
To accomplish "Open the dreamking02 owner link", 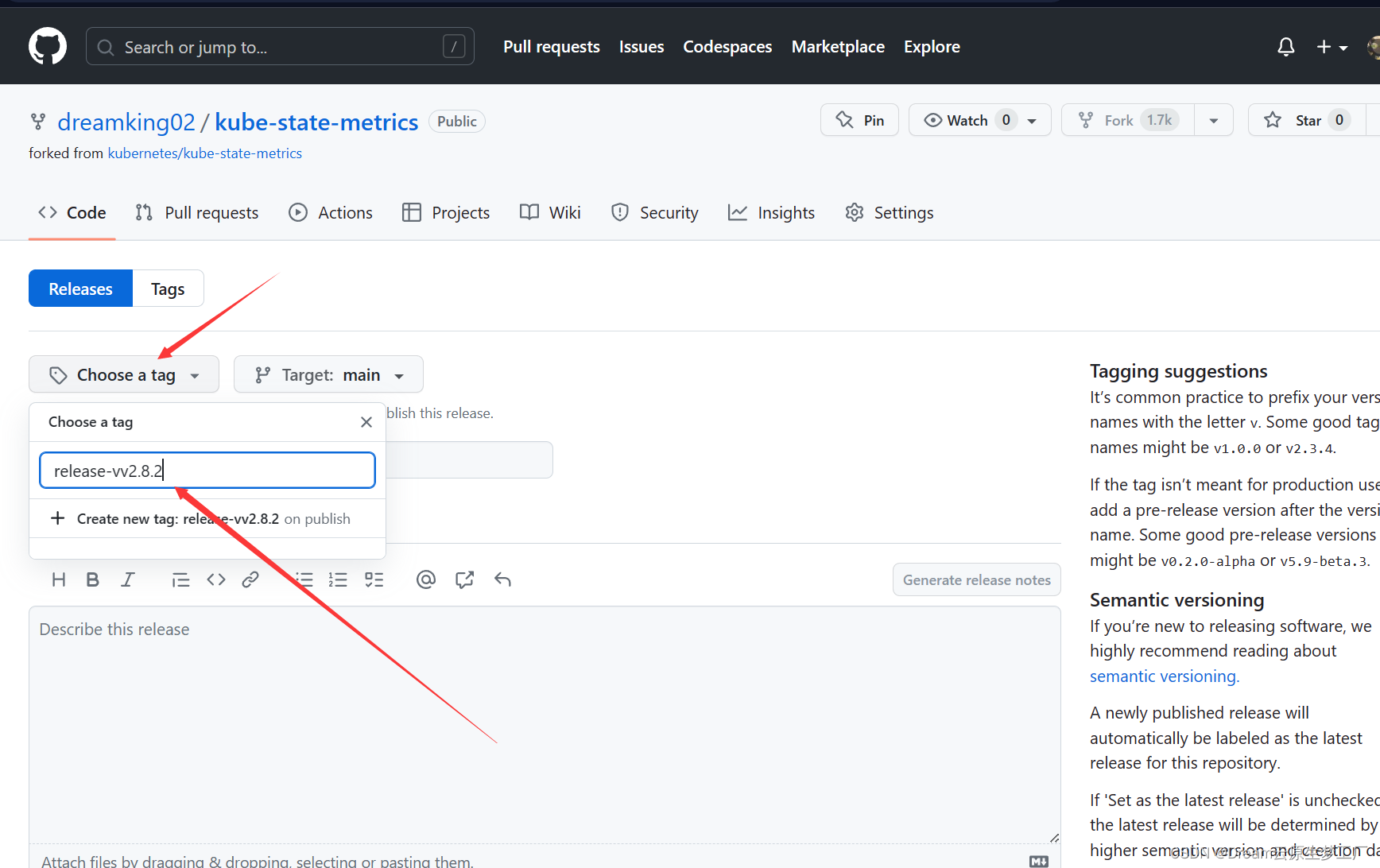I will (x=126, y=122).
